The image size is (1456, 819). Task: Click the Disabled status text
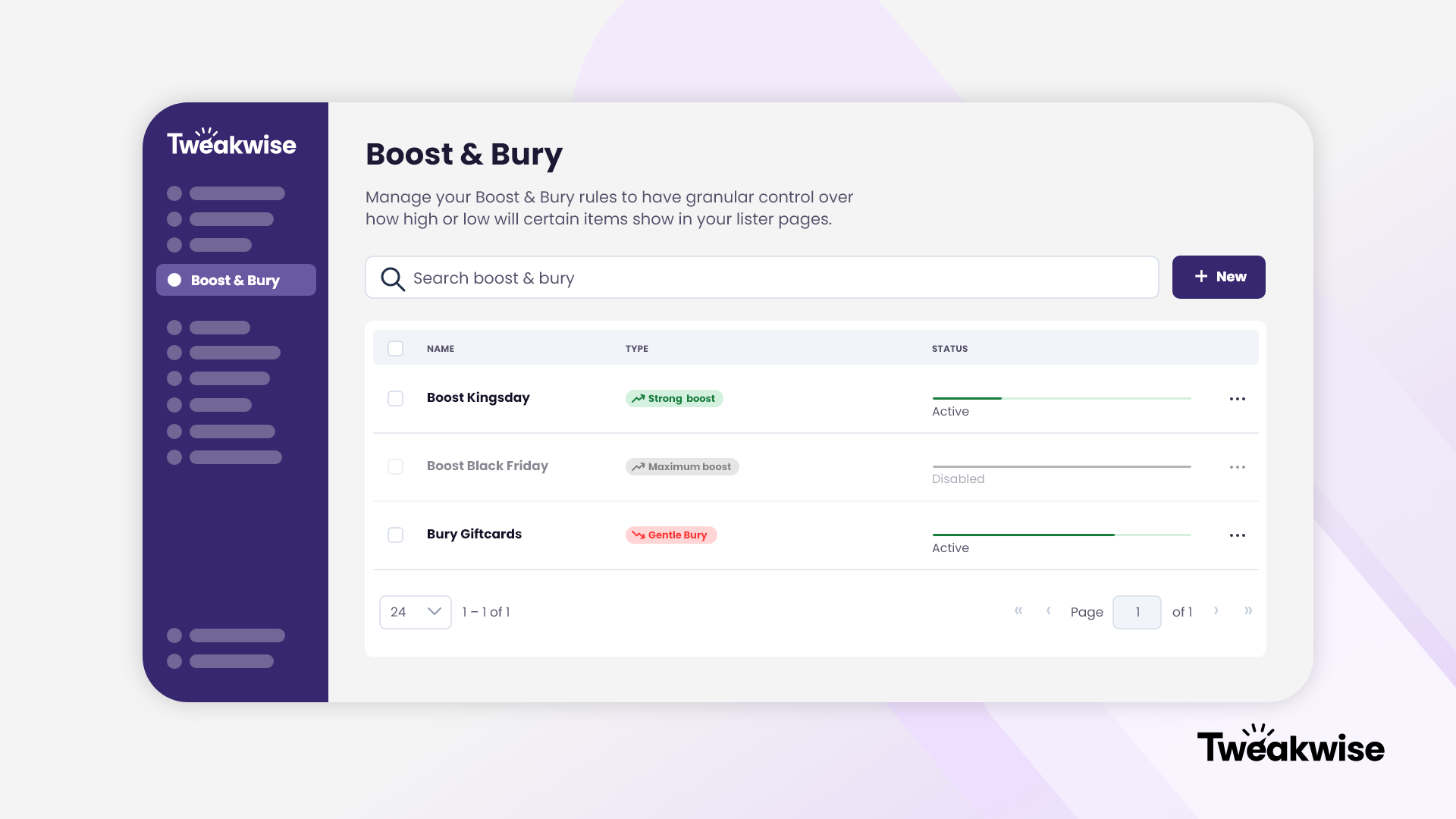tap(958, 479)
